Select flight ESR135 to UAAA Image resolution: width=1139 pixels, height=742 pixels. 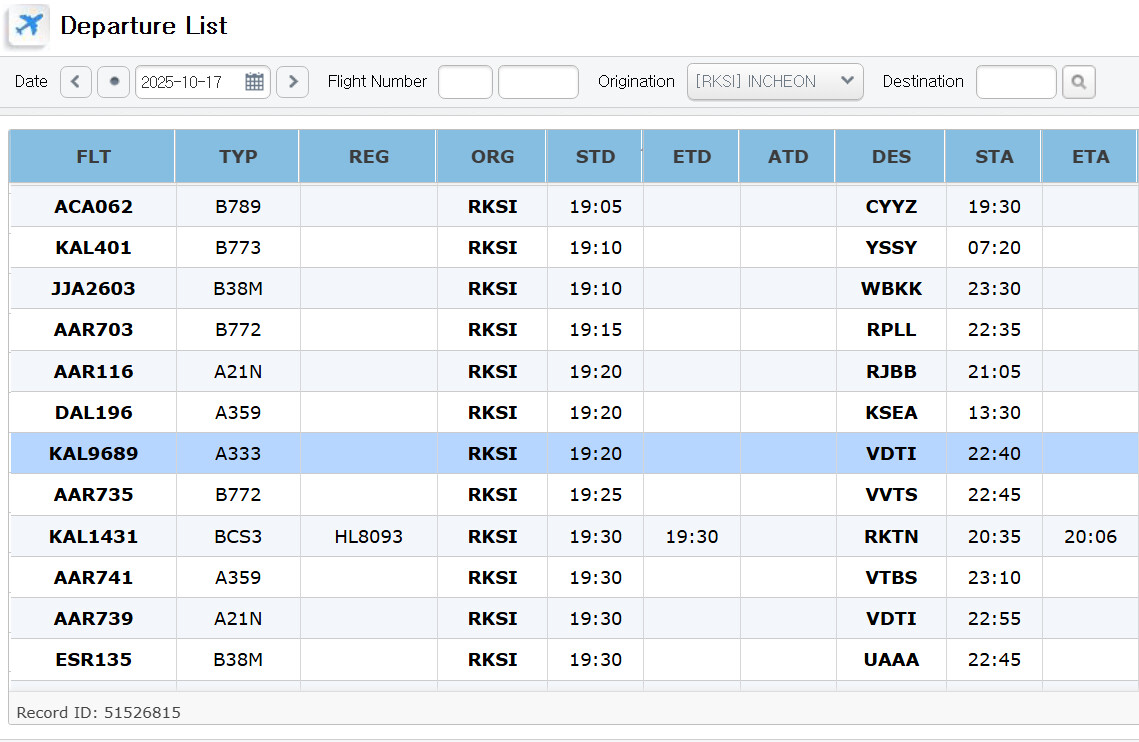pos(94,659)
